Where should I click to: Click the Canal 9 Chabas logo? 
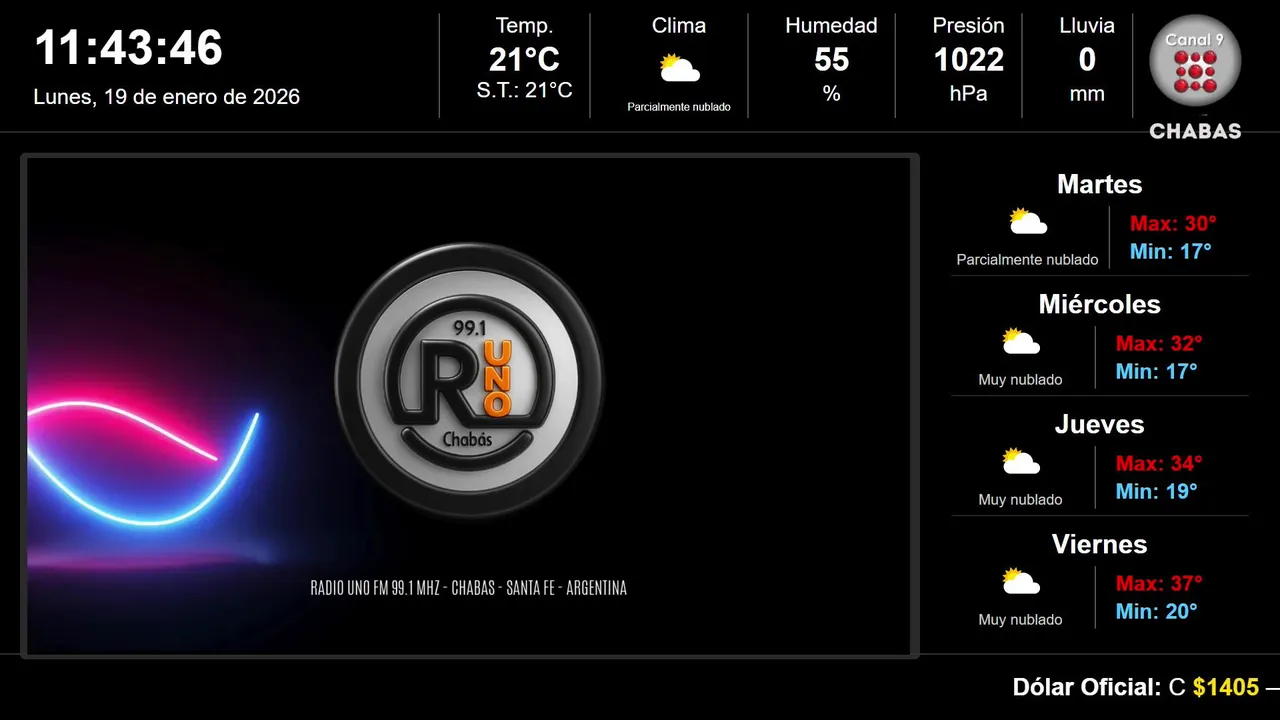(1195, 77)
